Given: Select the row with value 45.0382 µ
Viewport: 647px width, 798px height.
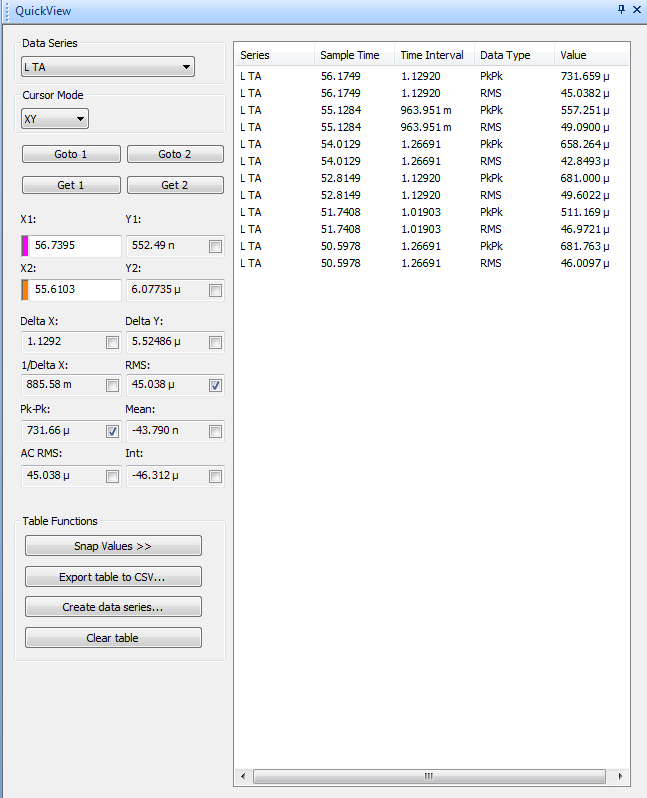Looking at the screenshot, I should (432, 93).
